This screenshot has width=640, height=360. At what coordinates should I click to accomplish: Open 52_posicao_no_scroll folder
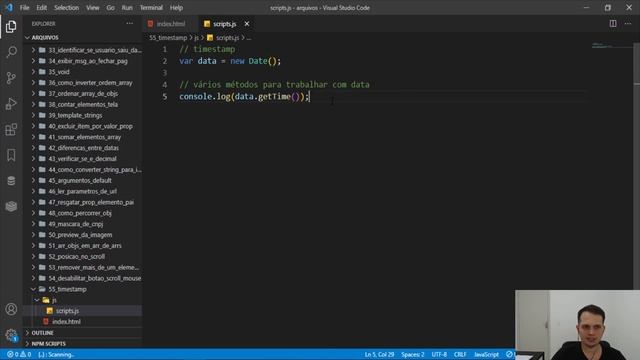click(x=77, y=257)
